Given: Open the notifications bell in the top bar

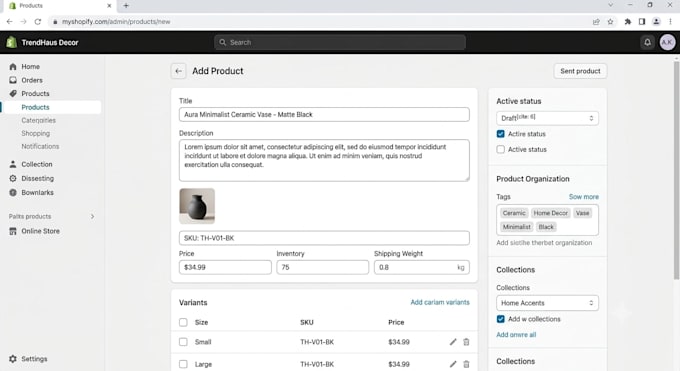Looking at the screenshot, I should pyautogui.click(x=647, y=42).
